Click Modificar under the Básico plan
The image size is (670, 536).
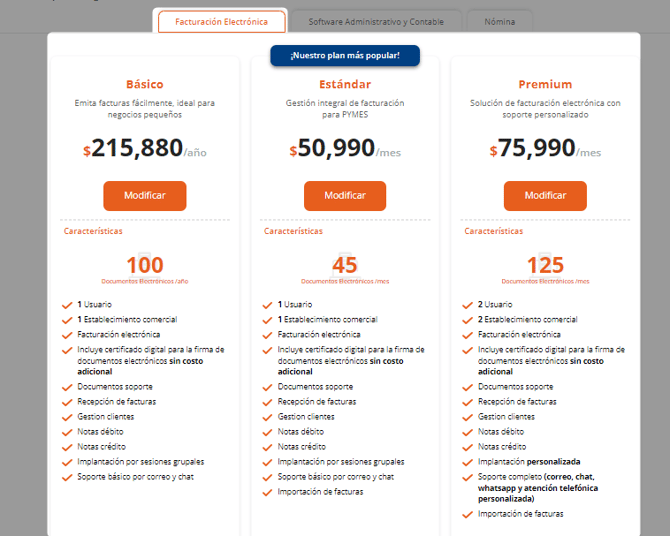145,196
